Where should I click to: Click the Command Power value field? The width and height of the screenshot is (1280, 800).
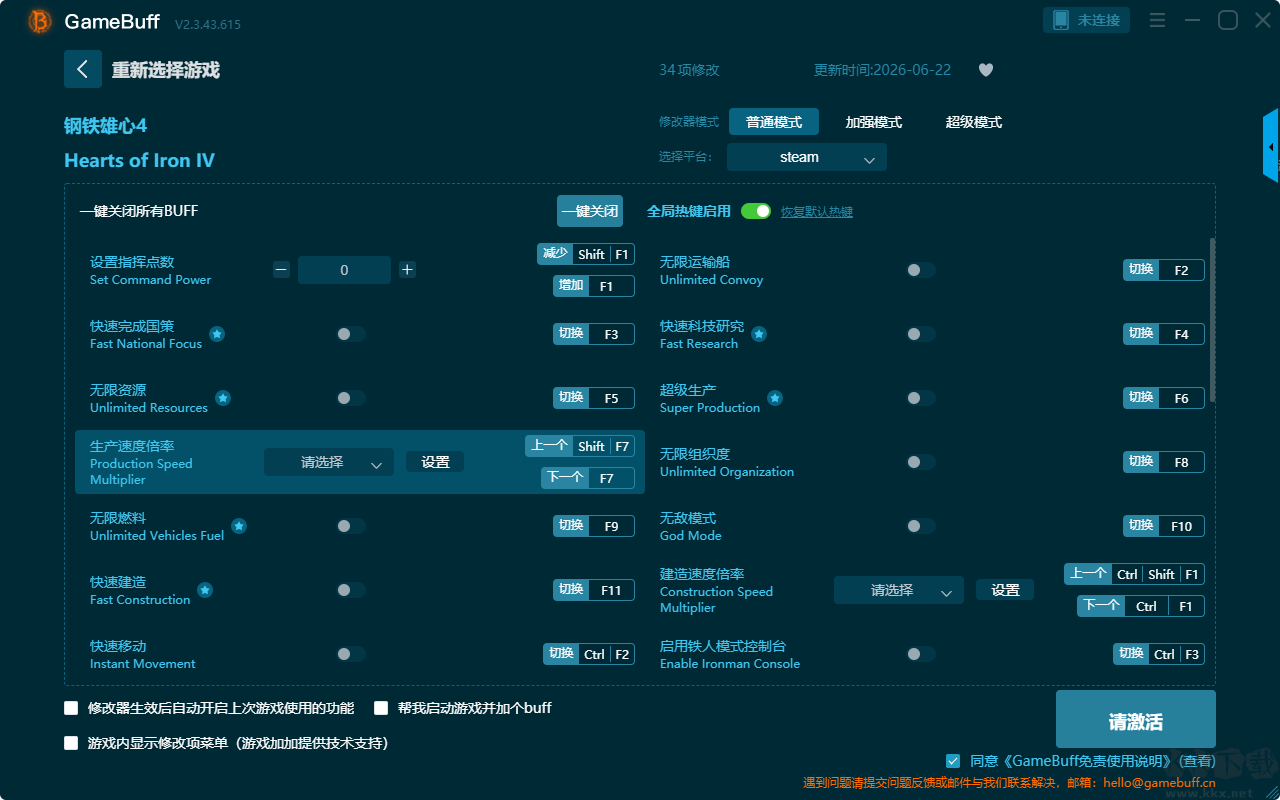coord(344,270)
